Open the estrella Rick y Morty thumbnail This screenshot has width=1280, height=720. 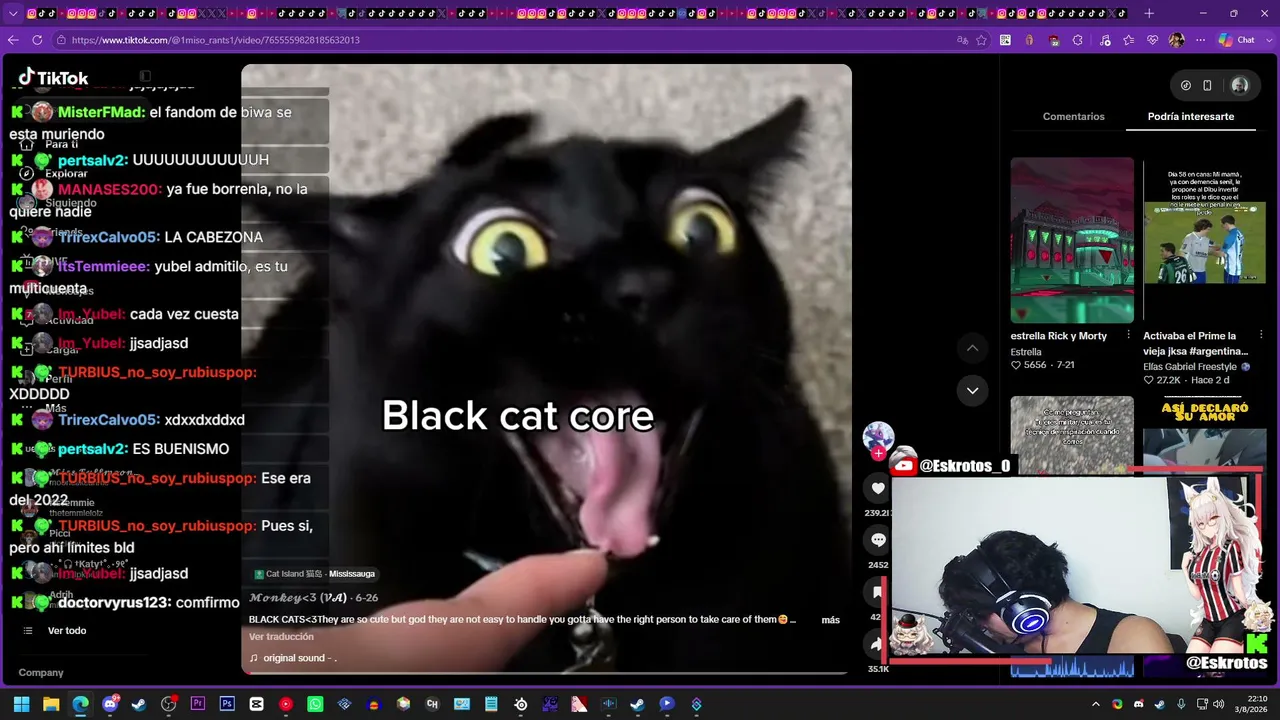coord(1072,240)
